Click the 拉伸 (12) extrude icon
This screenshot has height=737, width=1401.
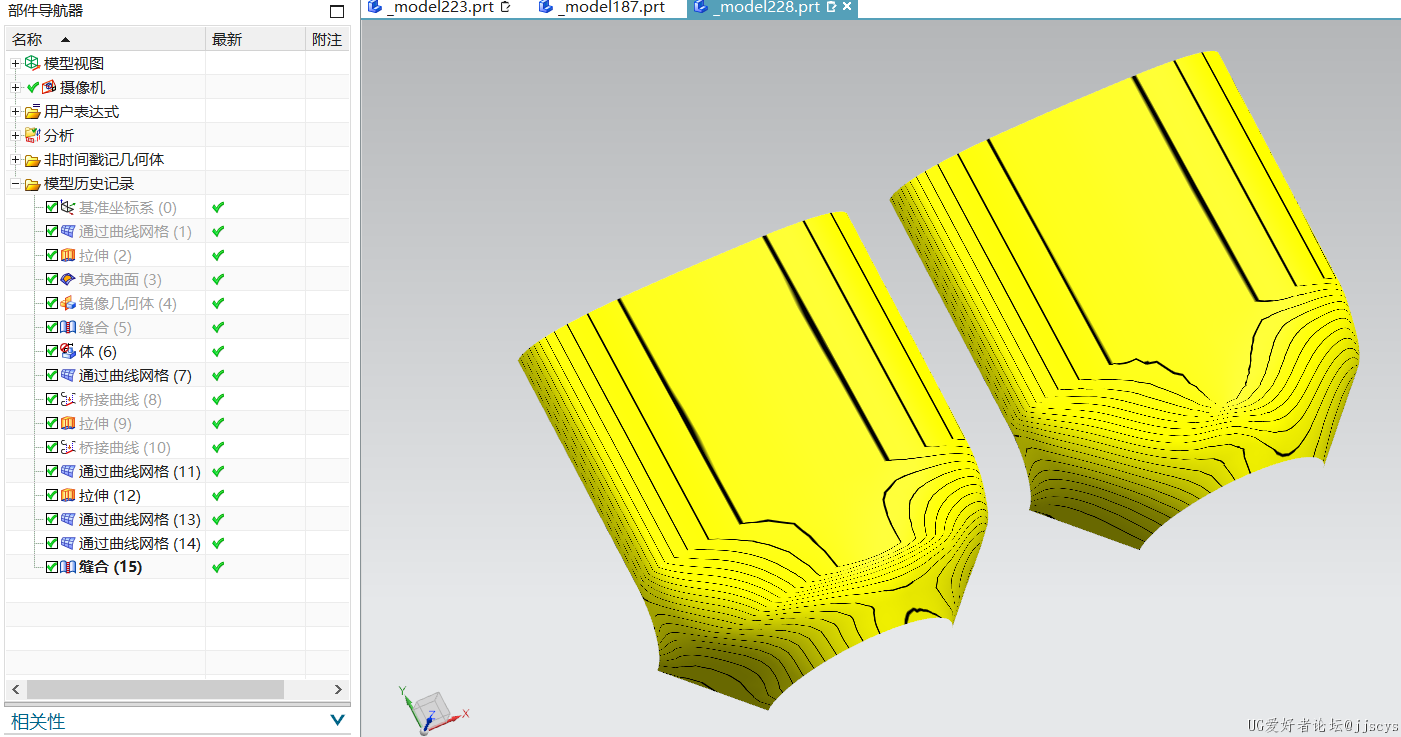[67, 495]
